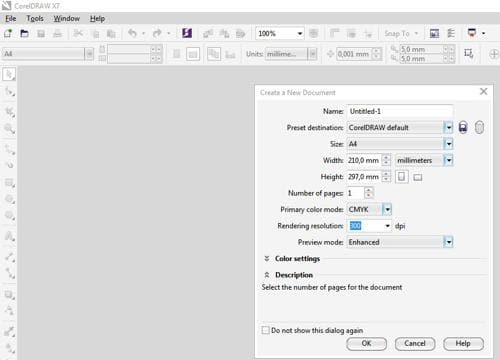This screenshot has height=360, width=500.
Task: Open the Tools menu
Action: pos(35,19)
